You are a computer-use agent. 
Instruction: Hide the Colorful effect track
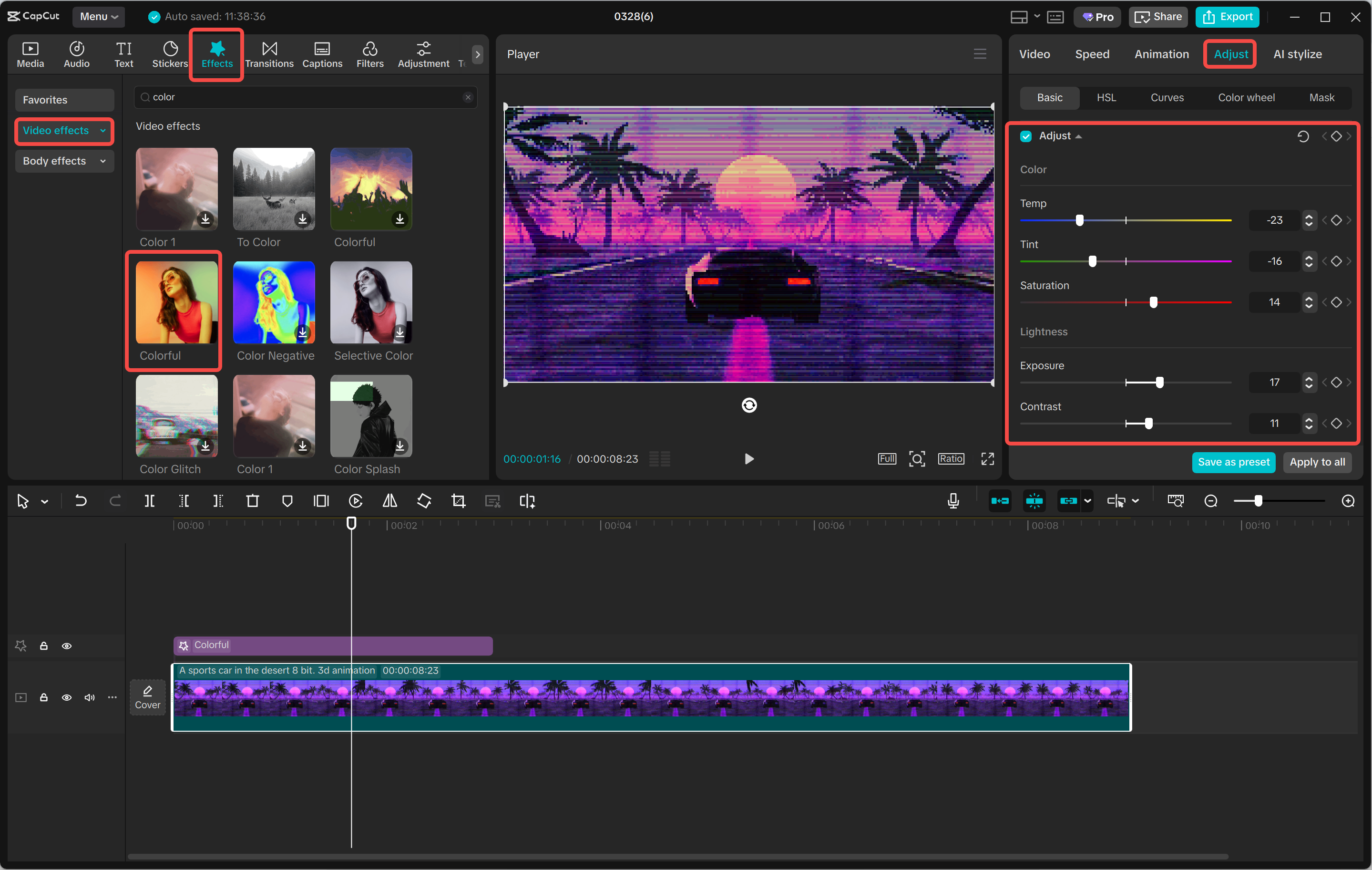[67, 646]
